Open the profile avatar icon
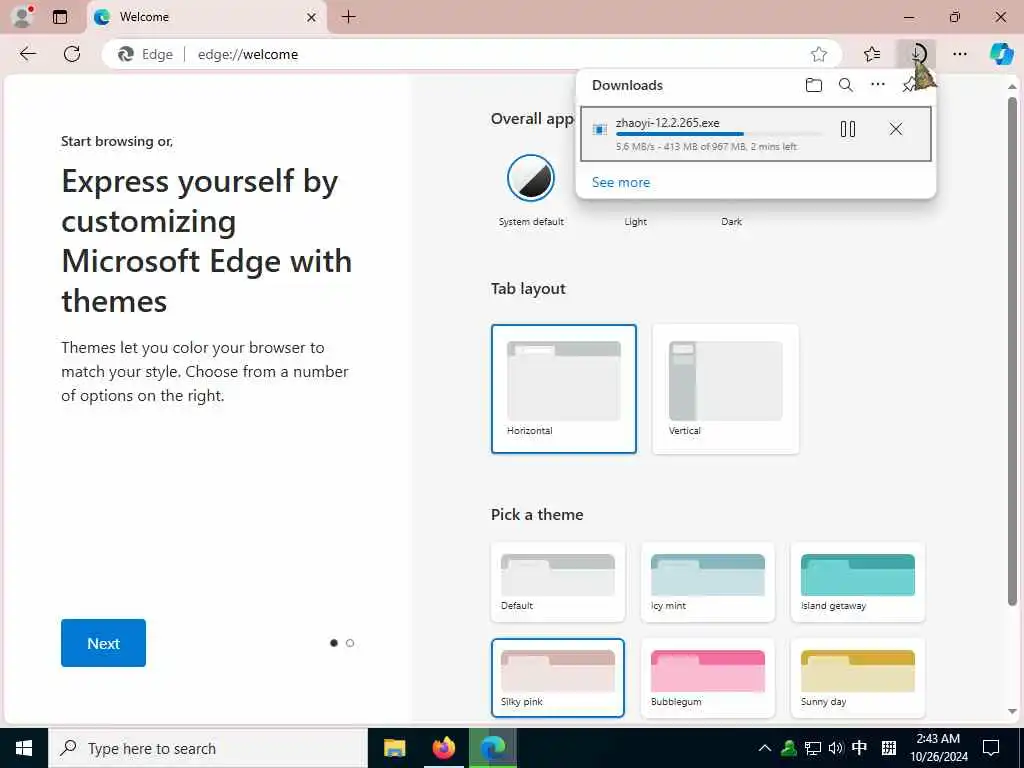Image resolution: width=1024 pixels, height=768 pixels. [x=23, y=16]
